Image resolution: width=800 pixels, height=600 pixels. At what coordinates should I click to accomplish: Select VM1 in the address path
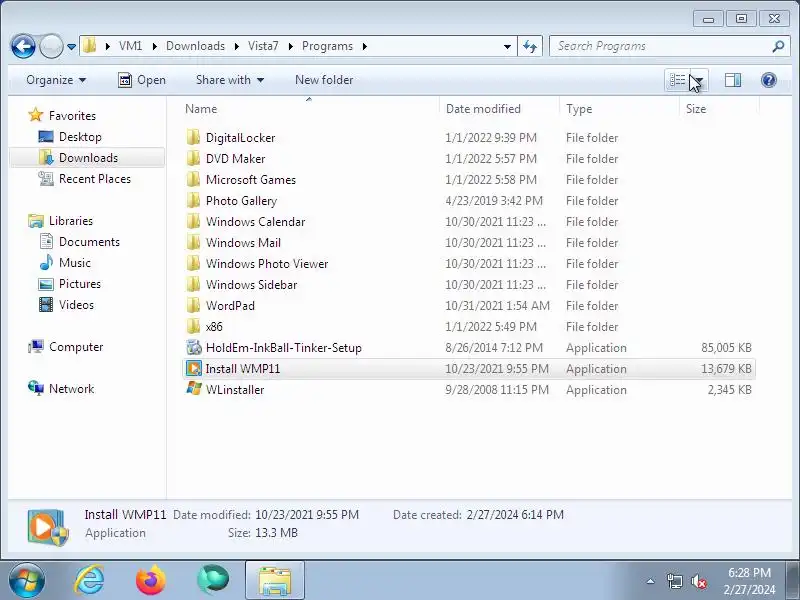click(130, 46)
